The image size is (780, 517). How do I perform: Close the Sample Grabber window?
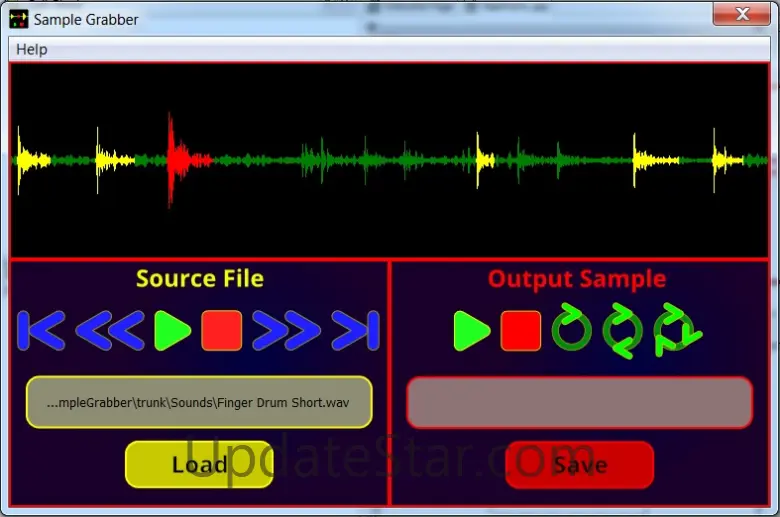tap(742, 14)
